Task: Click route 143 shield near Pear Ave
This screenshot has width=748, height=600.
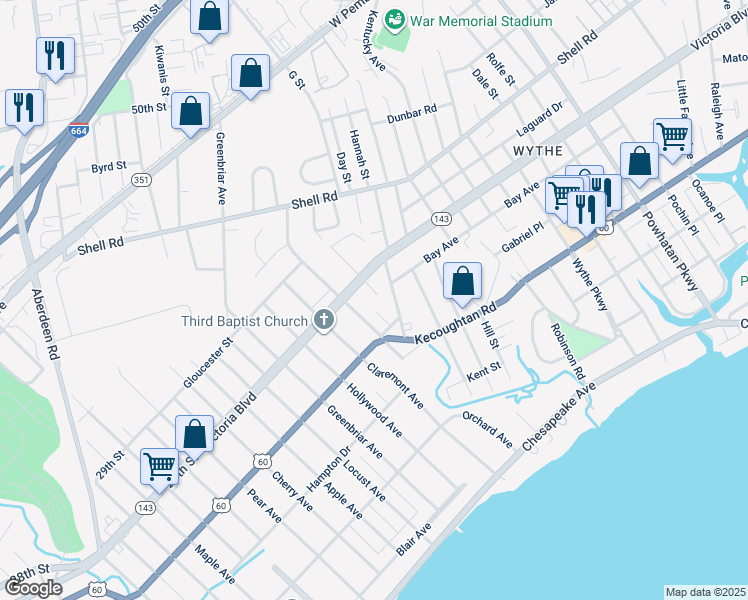Action: pos(145,508)
